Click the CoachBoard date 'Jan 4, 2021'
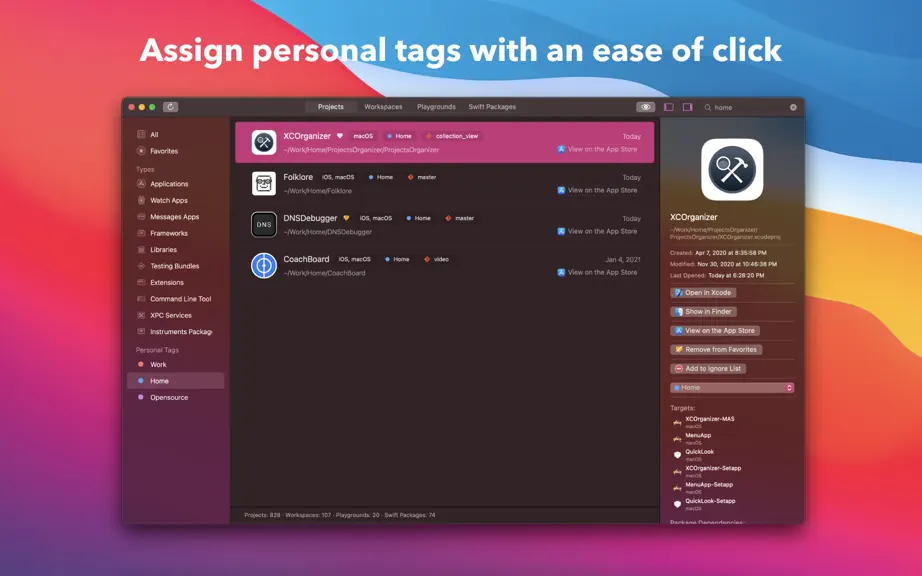922x576 pixels. [x=623, y=259]
